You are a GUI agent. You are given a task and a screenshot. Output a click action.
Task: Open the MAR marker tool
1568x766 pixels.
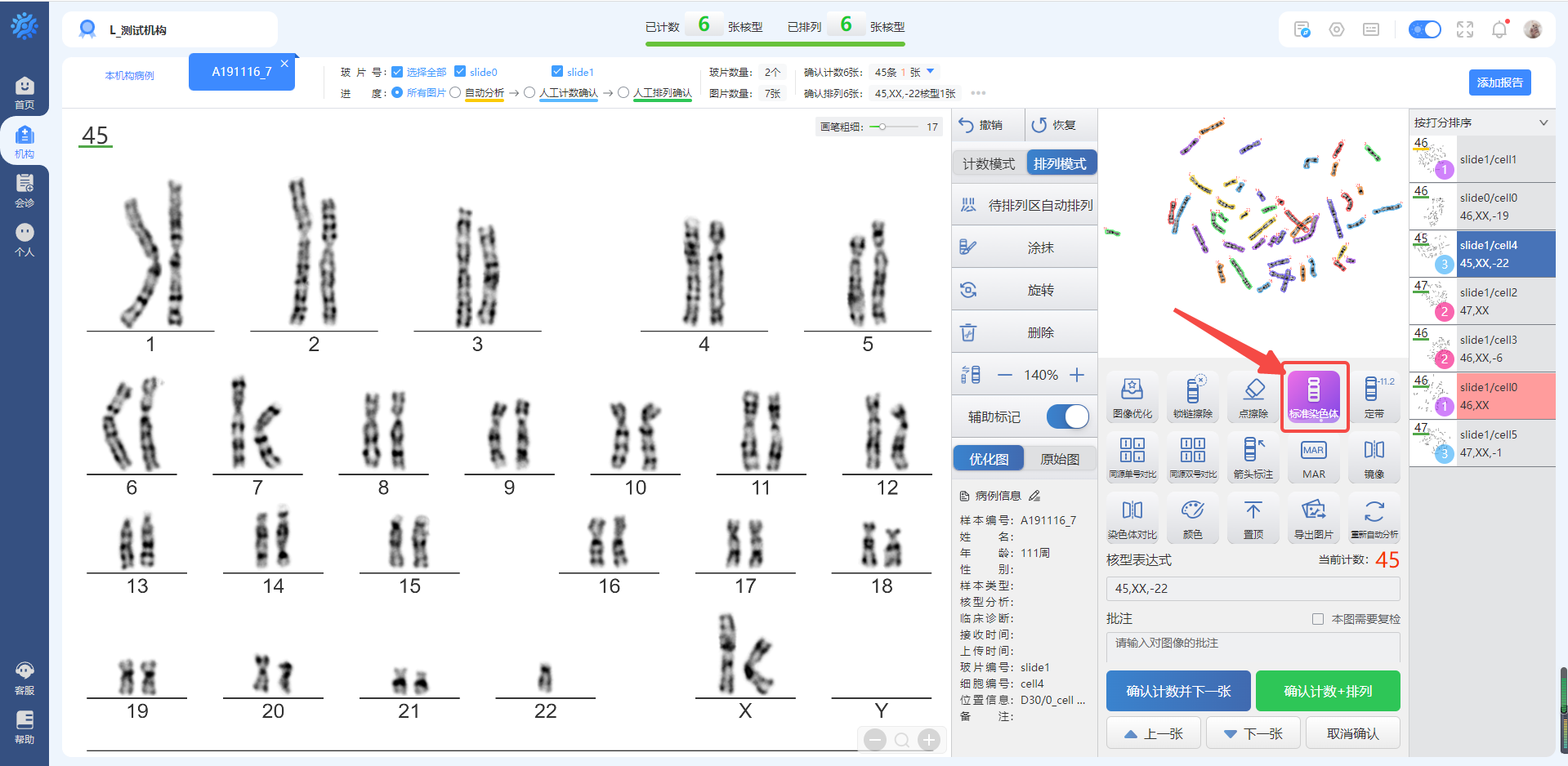1313,457
